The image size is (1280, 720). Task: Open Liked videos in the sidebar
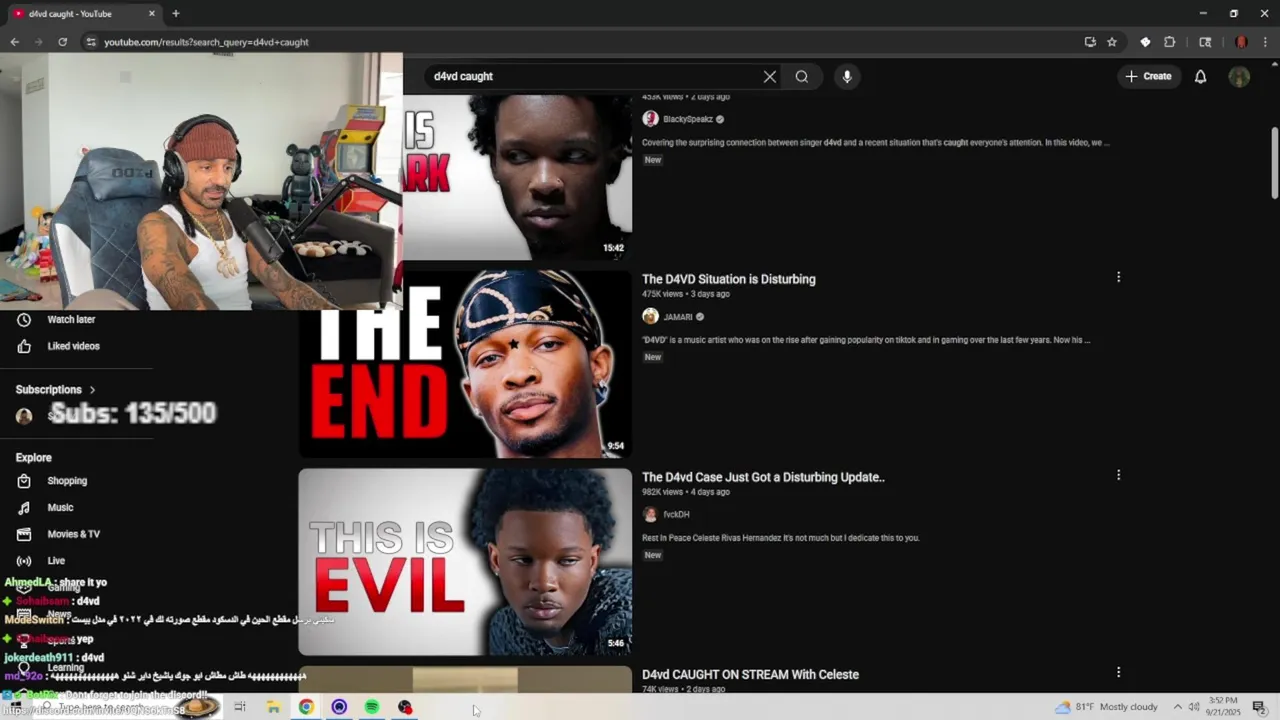[73, 346]
